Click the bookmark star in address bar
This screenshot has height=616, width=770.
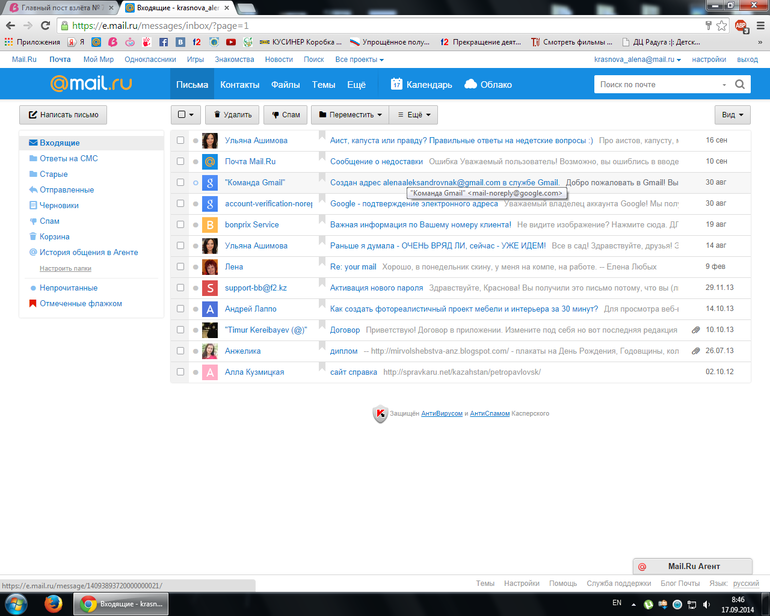click(x=721, y=25)
